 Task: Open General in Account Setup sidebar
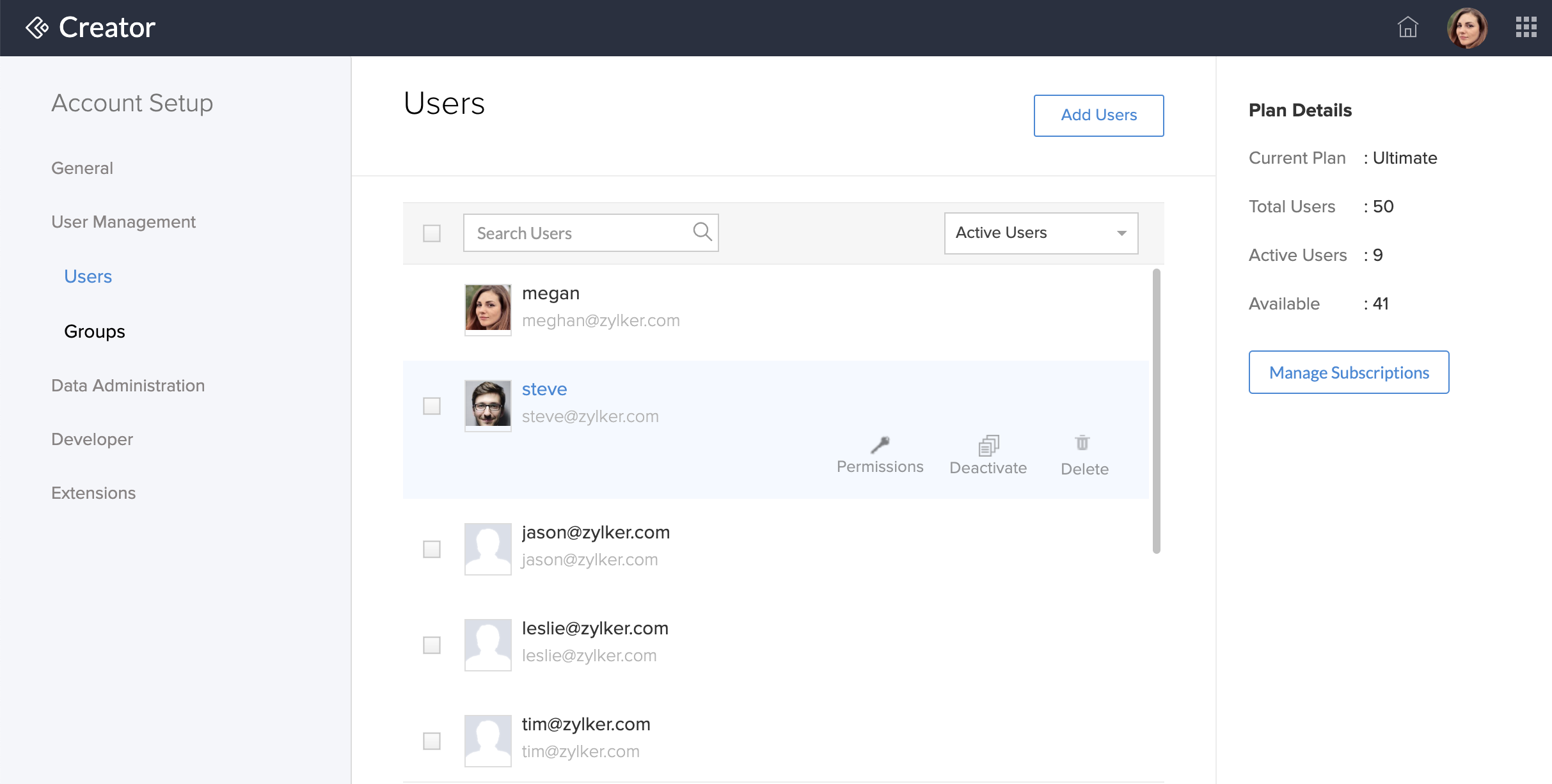[82, 168]
